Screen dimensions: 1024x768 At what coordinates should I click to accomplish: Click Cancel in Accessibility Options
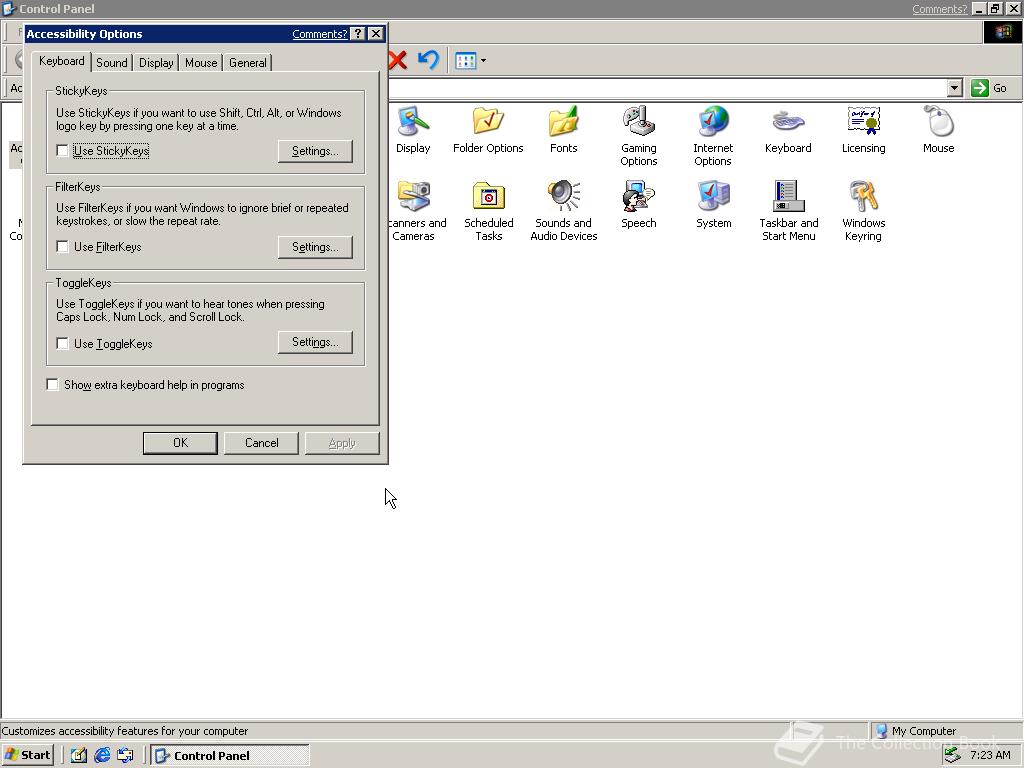[261, 443]
